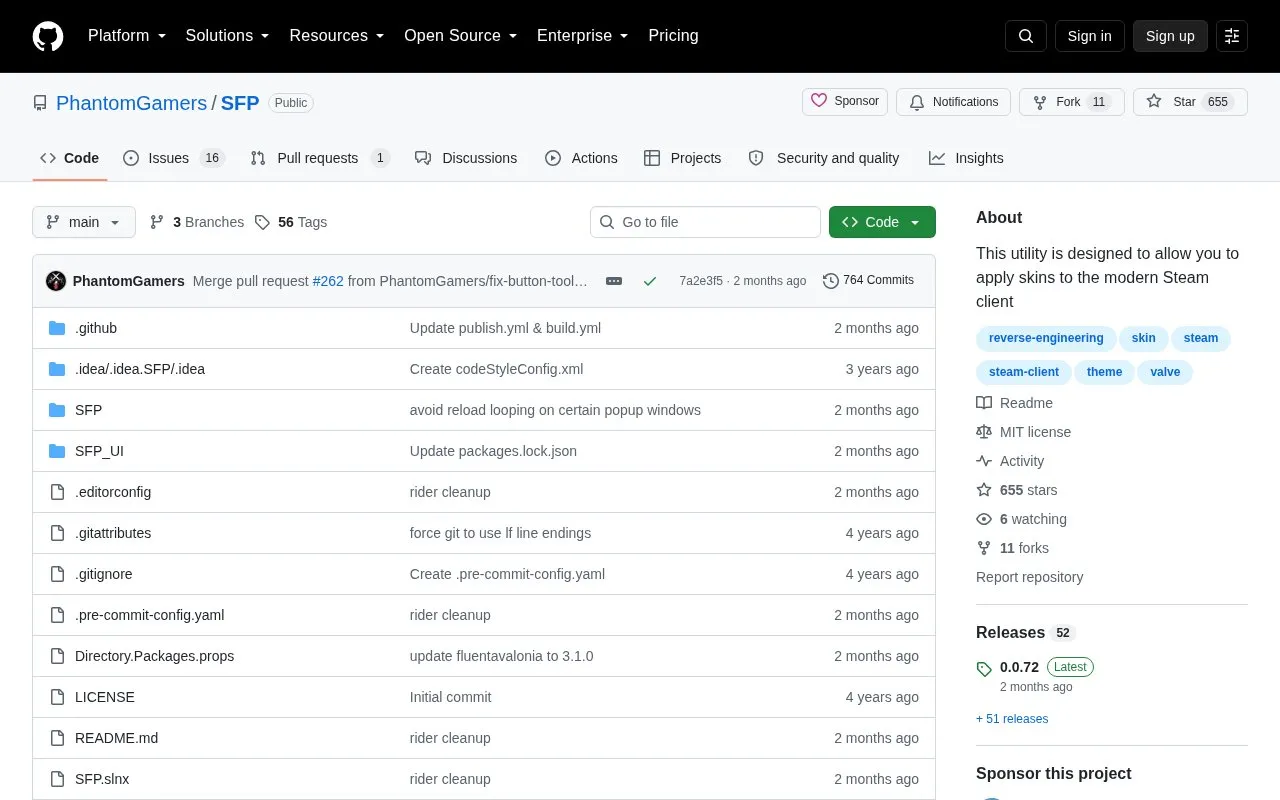Open the Activity link in About
1280x800 pixels.
(x=1011, y=461)
